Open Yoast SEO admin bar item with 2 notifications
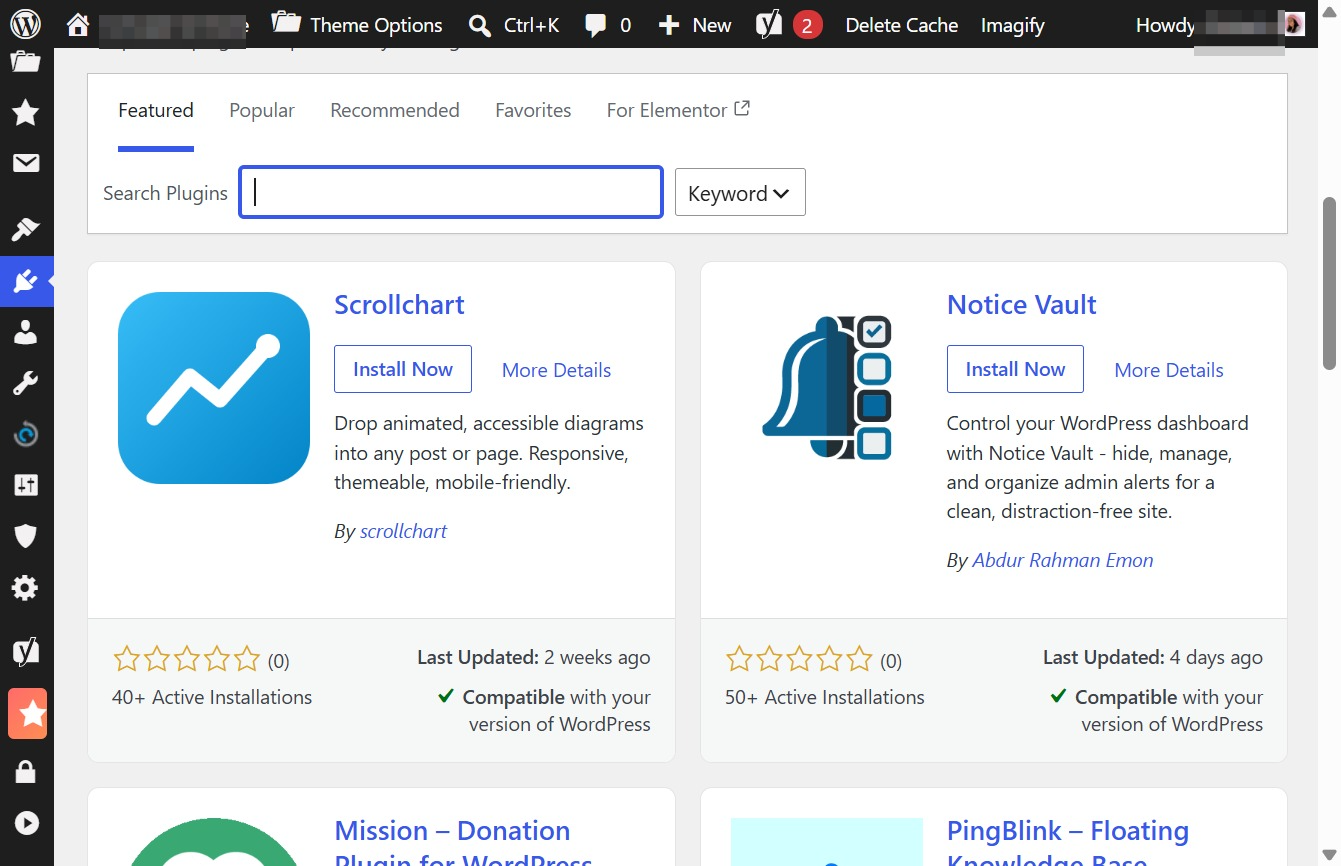The height and width of the screenshot is (866, 1341). pos(789,24)
